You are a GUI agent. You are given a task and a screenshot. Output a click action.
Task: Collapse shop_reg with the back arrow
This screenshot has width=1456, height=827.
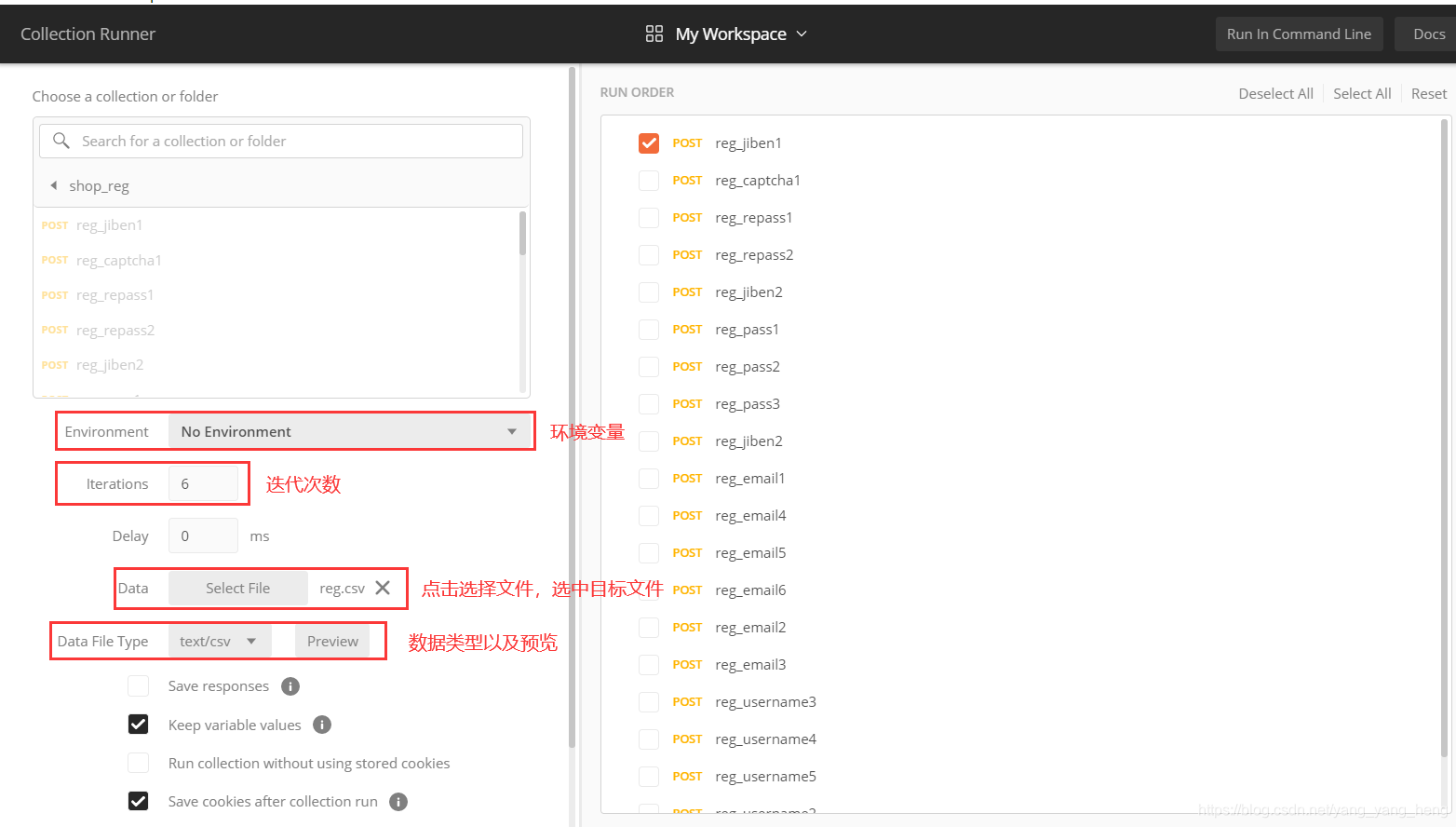(53, 185)
